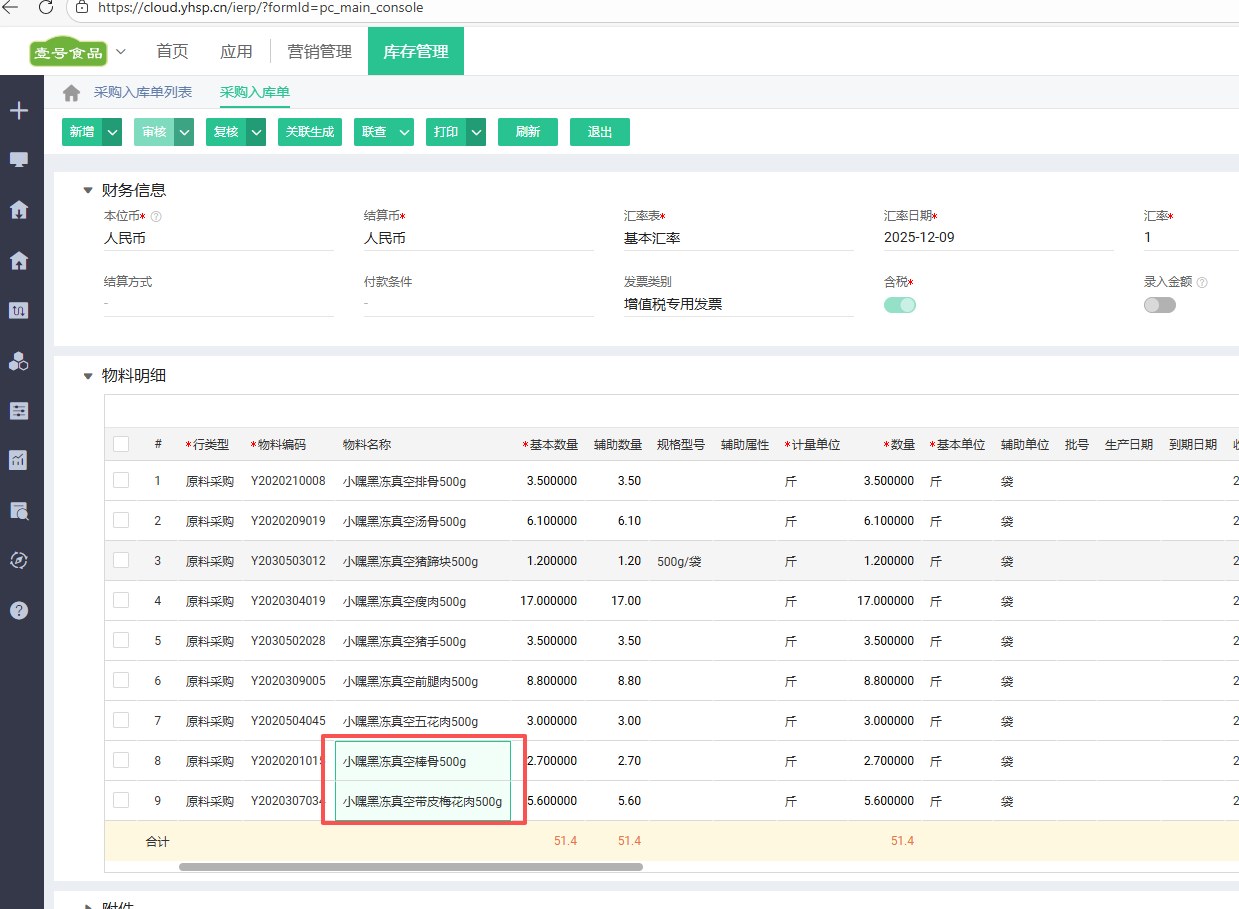Screen dimensions: 1239x909
Task: Open the monitor screen icon in sidebar
Action: tap(18, 160)
